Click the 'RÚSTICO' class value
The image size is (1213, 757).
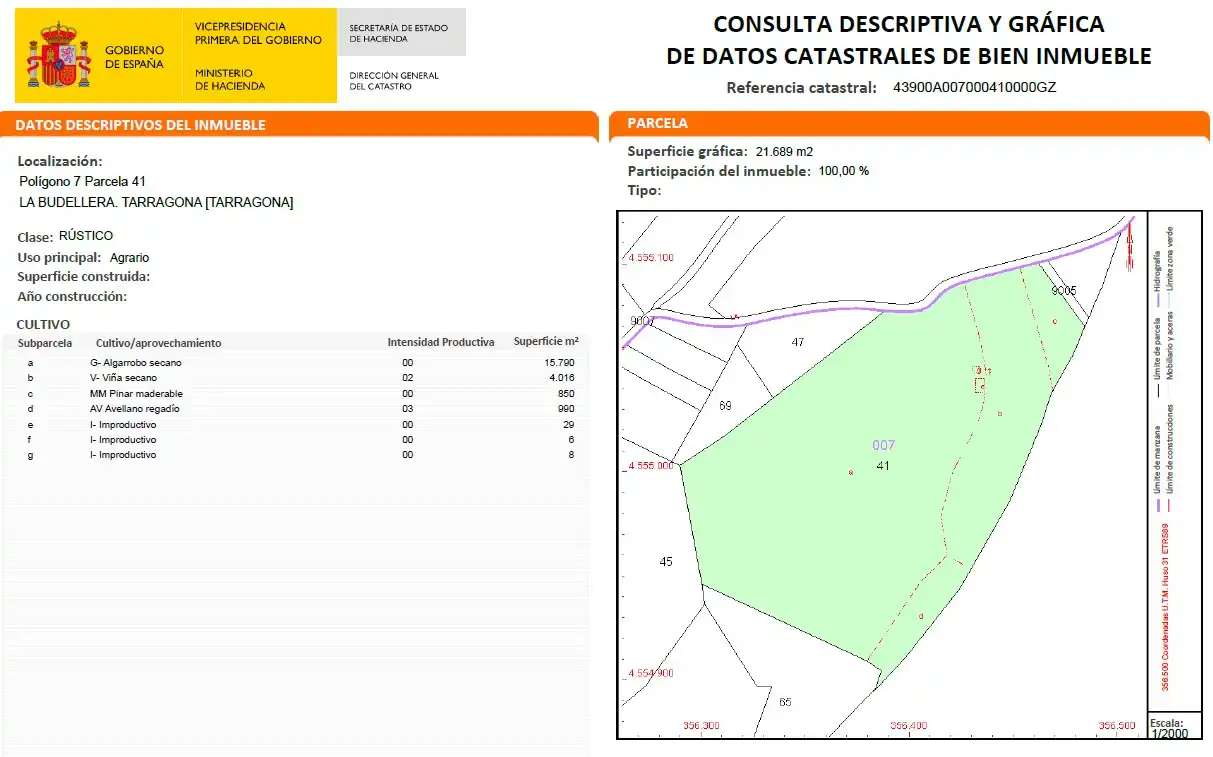[86, 236]
